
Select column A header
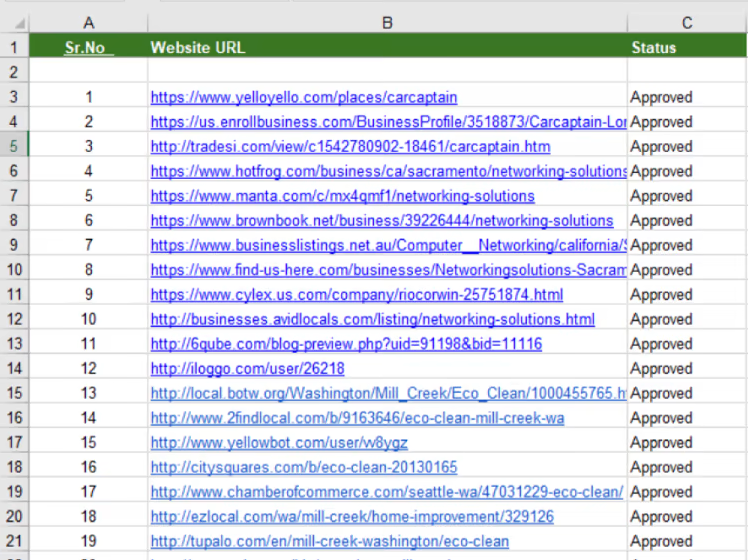pyautogui.click(x=89, y=23)
